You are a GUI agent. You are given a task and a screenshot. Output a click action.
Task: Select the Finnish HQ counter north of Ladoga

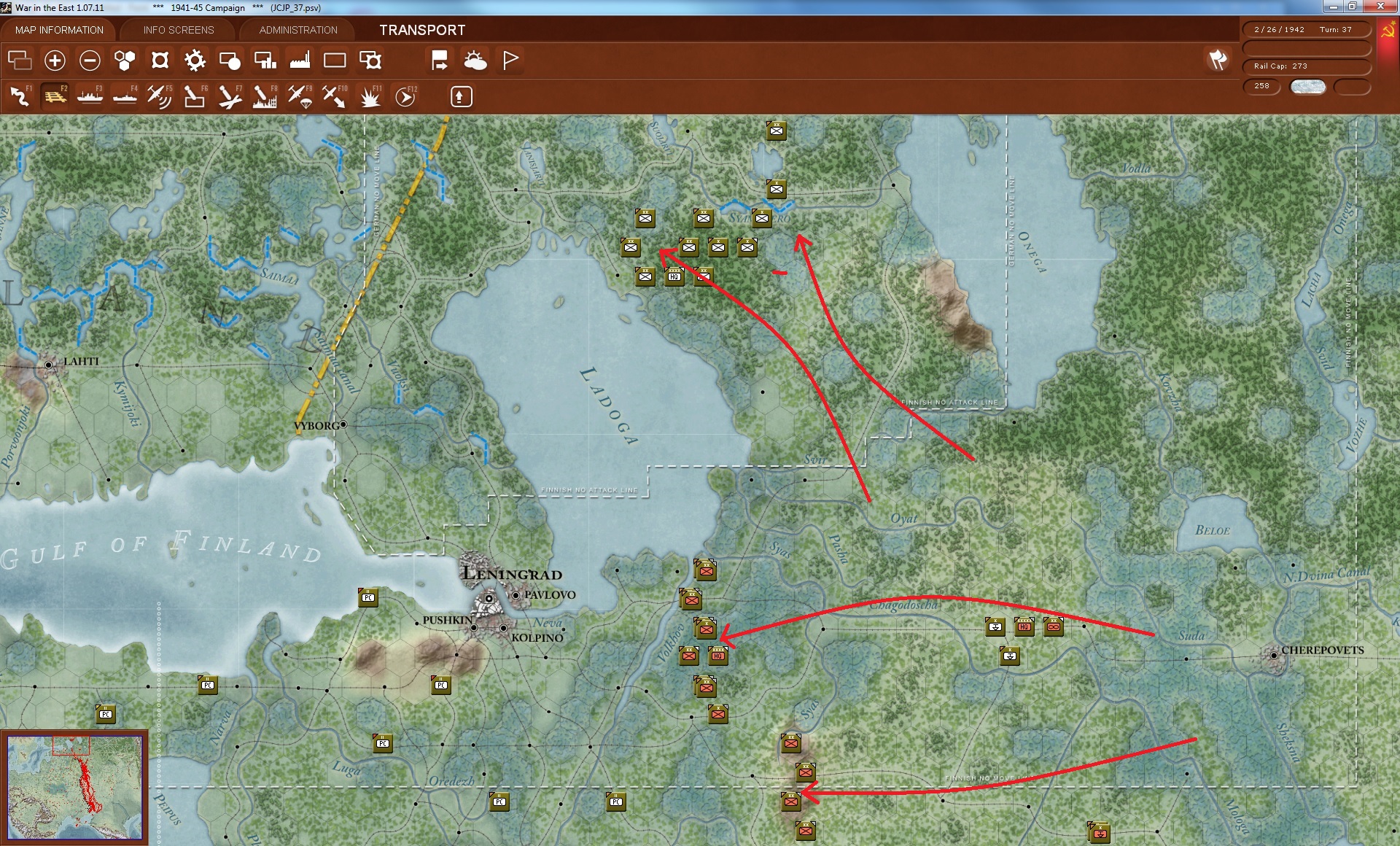pos(674,276)
